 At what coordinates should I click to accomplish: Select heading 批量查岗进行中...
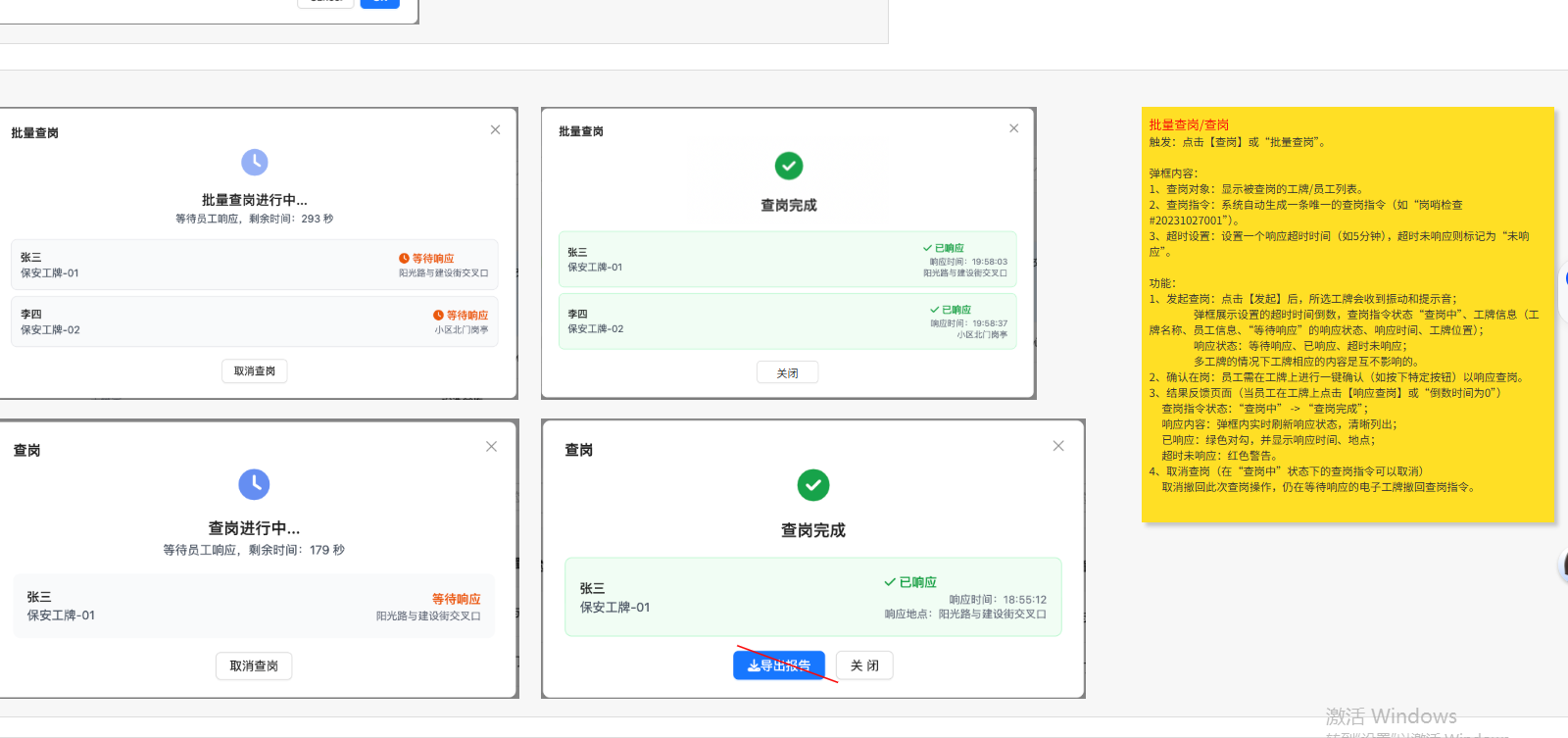[255, 200]
